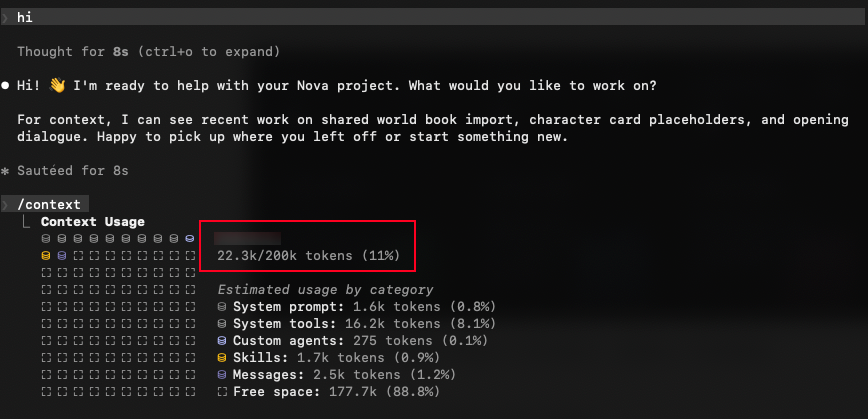Select the /context command text

click(49, 205)
